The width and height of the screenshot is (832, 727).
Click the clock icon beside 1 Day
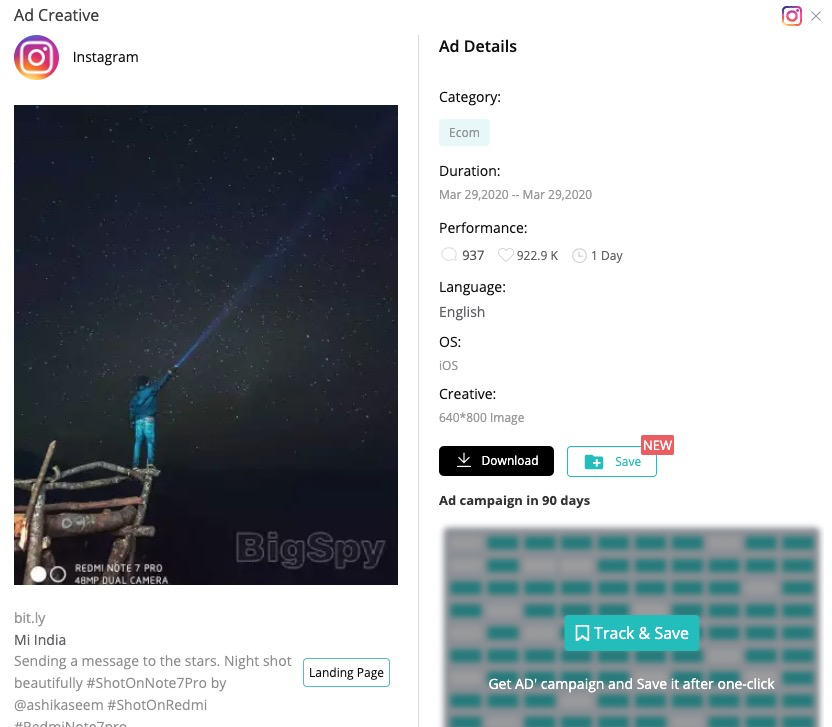(579, 256)
